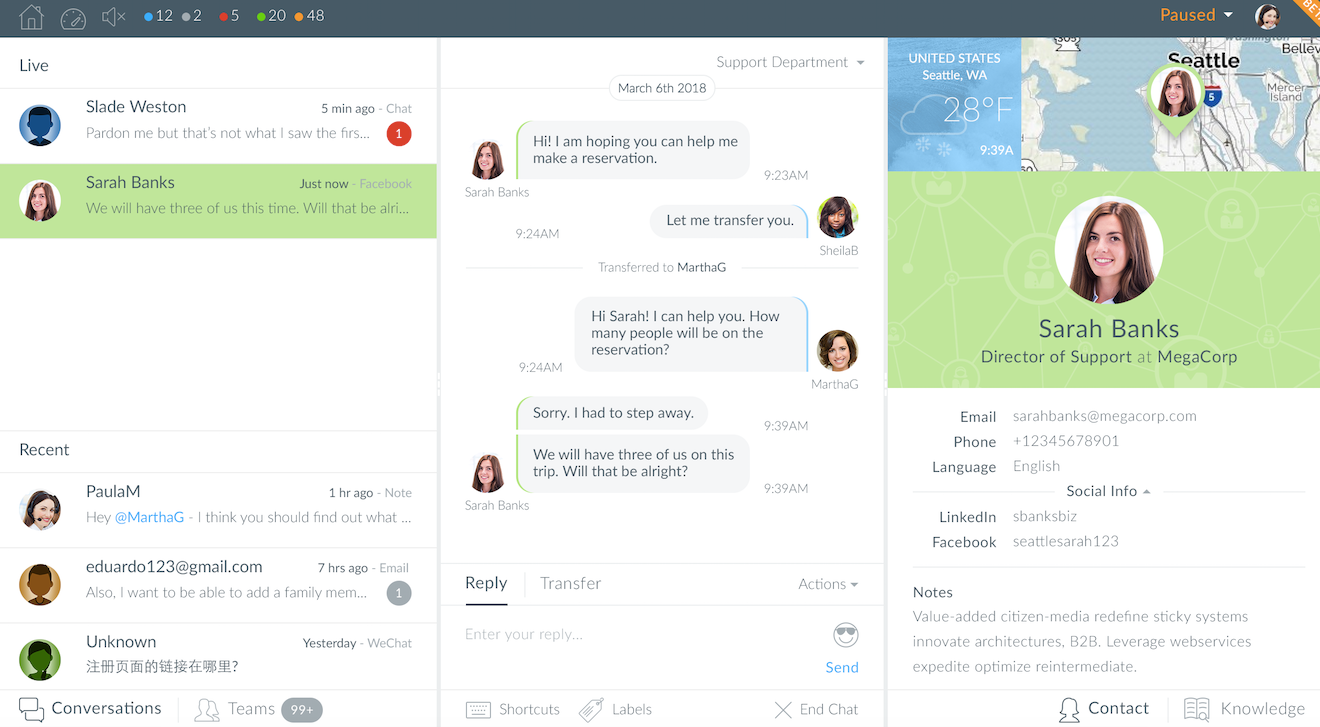Open user profile avatar in top bar
The width and height of the screenshot is (1320, 727).
(x=1267, y=16)
